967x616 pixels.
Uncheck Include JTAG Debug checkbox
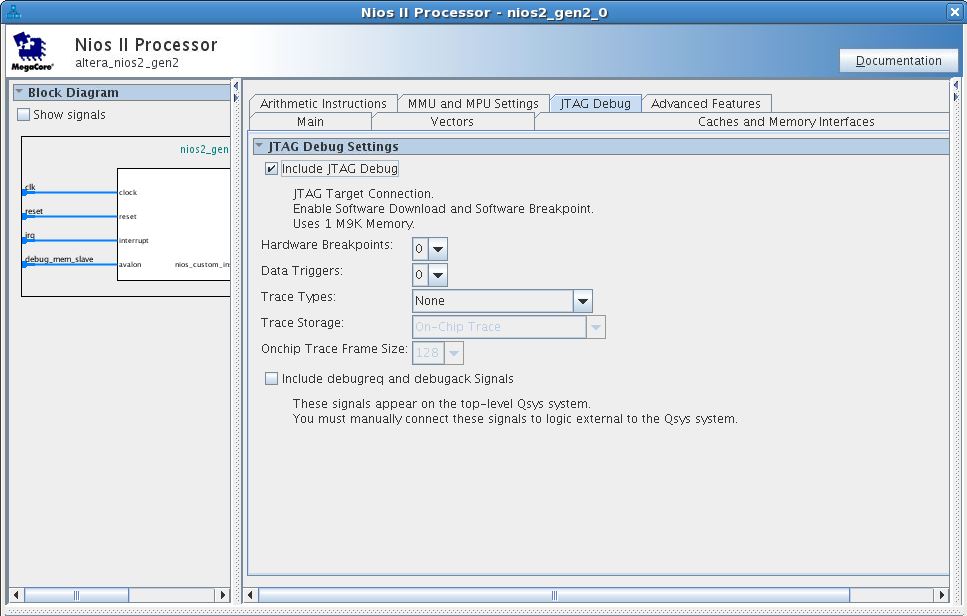pos(271,168)
